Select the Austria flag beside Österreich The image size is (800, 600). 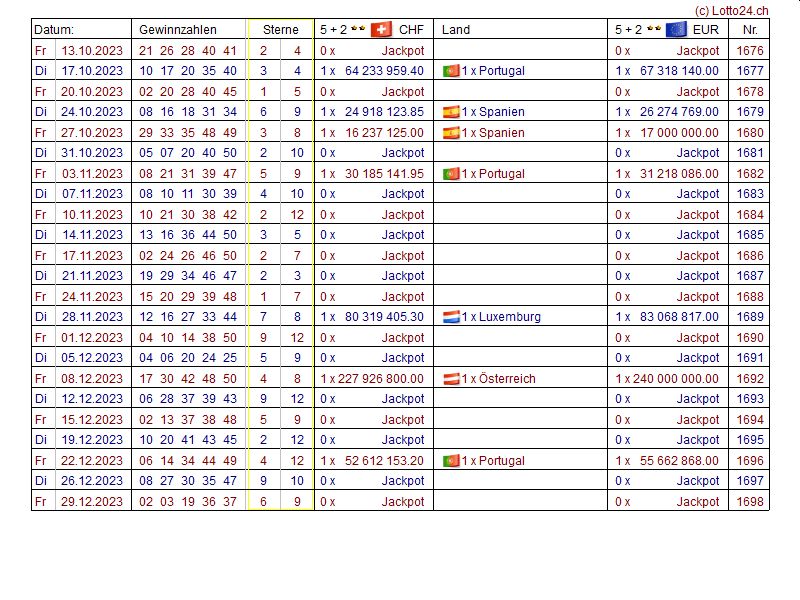point(451,379)
